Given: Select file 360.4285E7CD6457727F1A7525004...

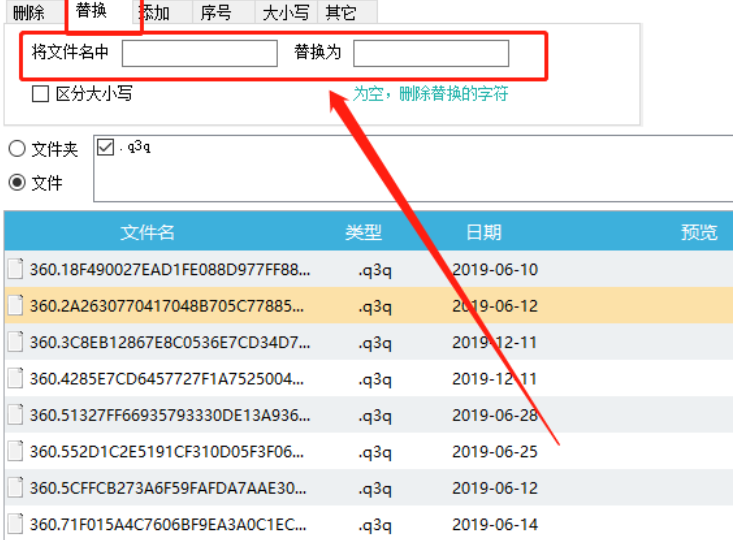Looking at the screenshot, I should (x=167, y=379).
